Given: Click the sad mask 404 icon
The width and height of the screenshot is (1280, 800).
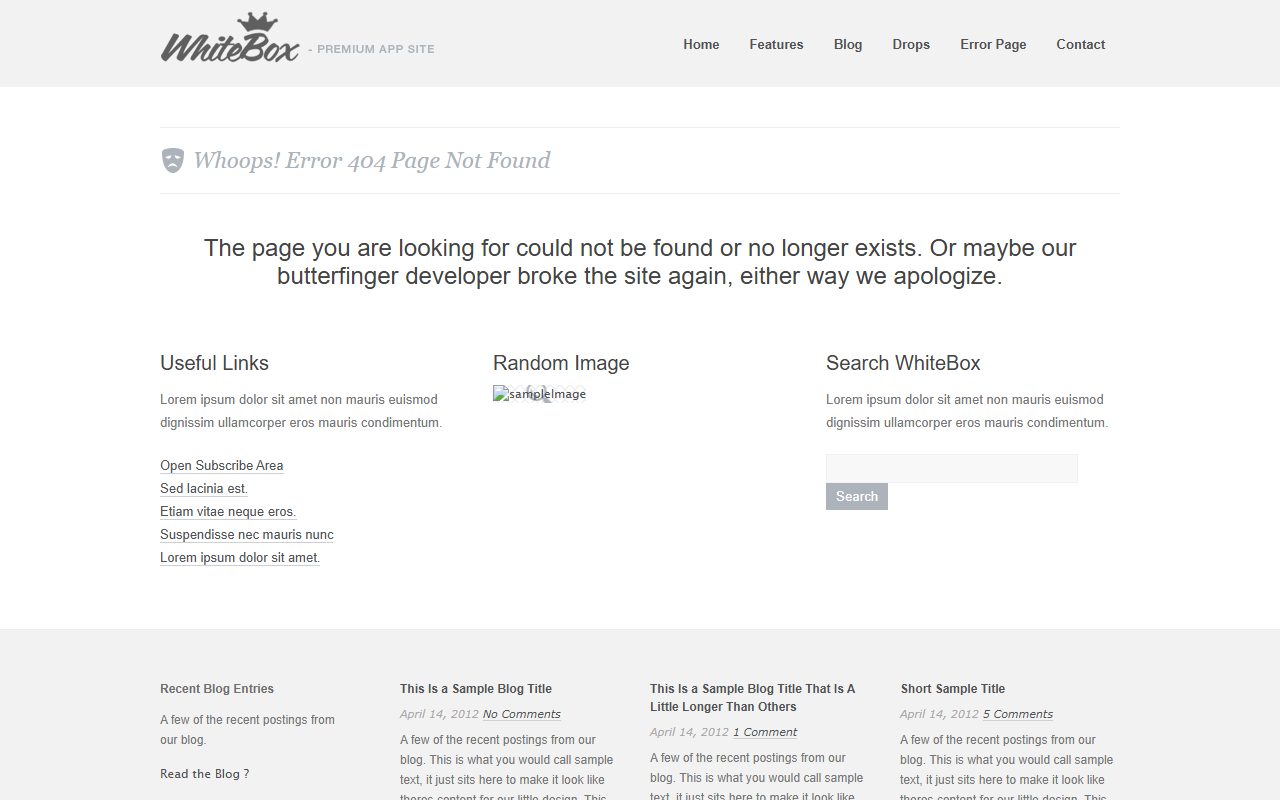Looking at the screenshot, I should tap(173, 160).
